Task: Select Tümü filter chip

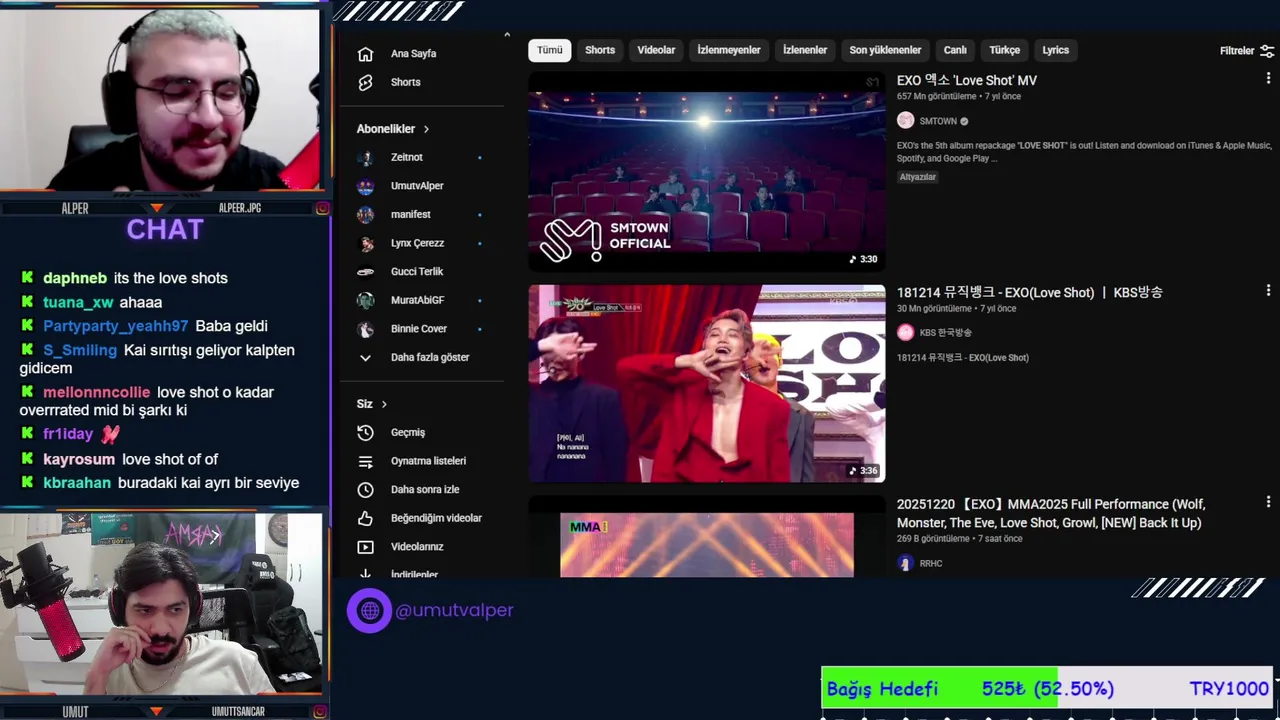Action: point(550,50)
